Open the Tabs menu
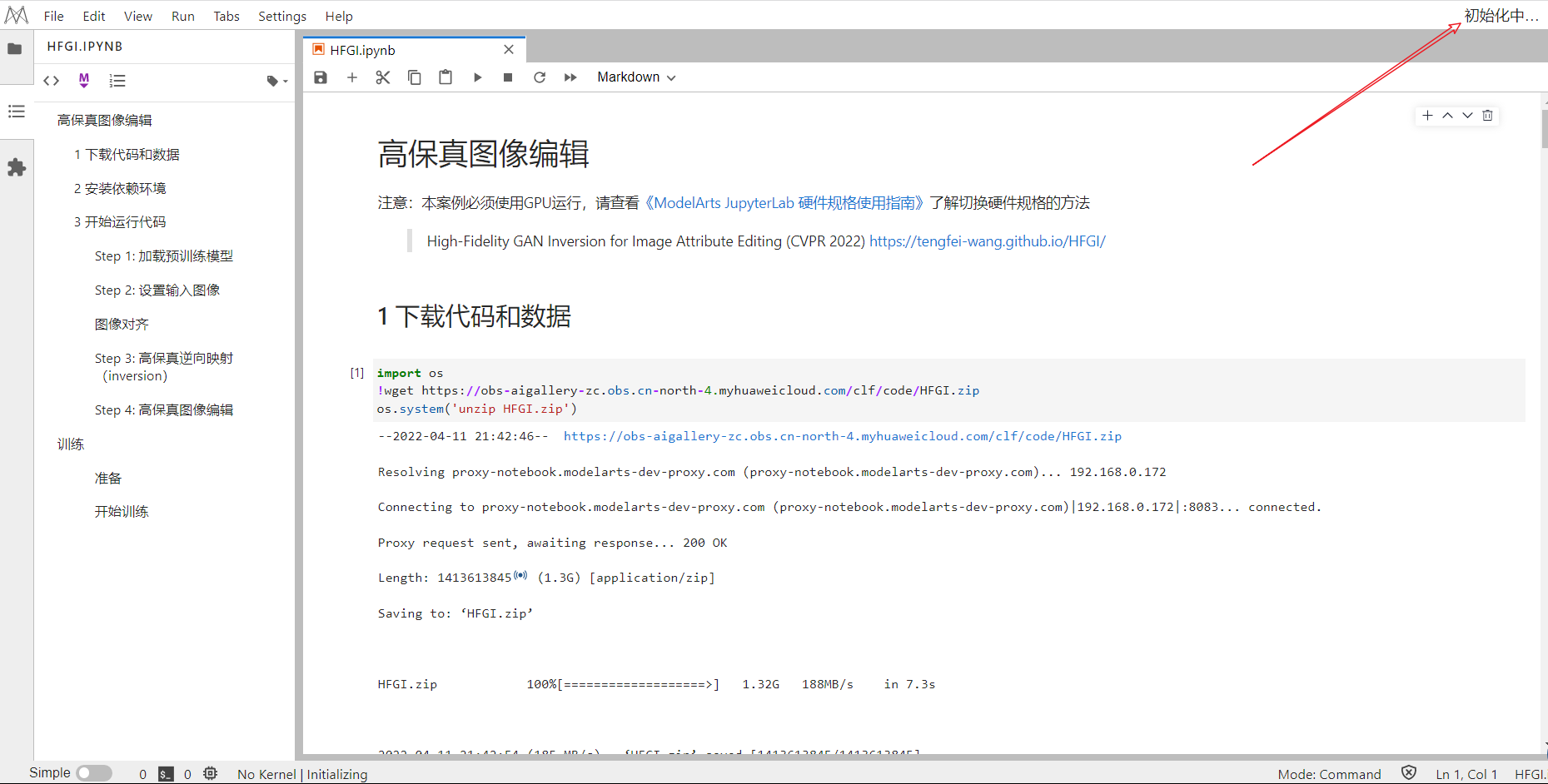The image size is (1548, 784). (226, 16)
